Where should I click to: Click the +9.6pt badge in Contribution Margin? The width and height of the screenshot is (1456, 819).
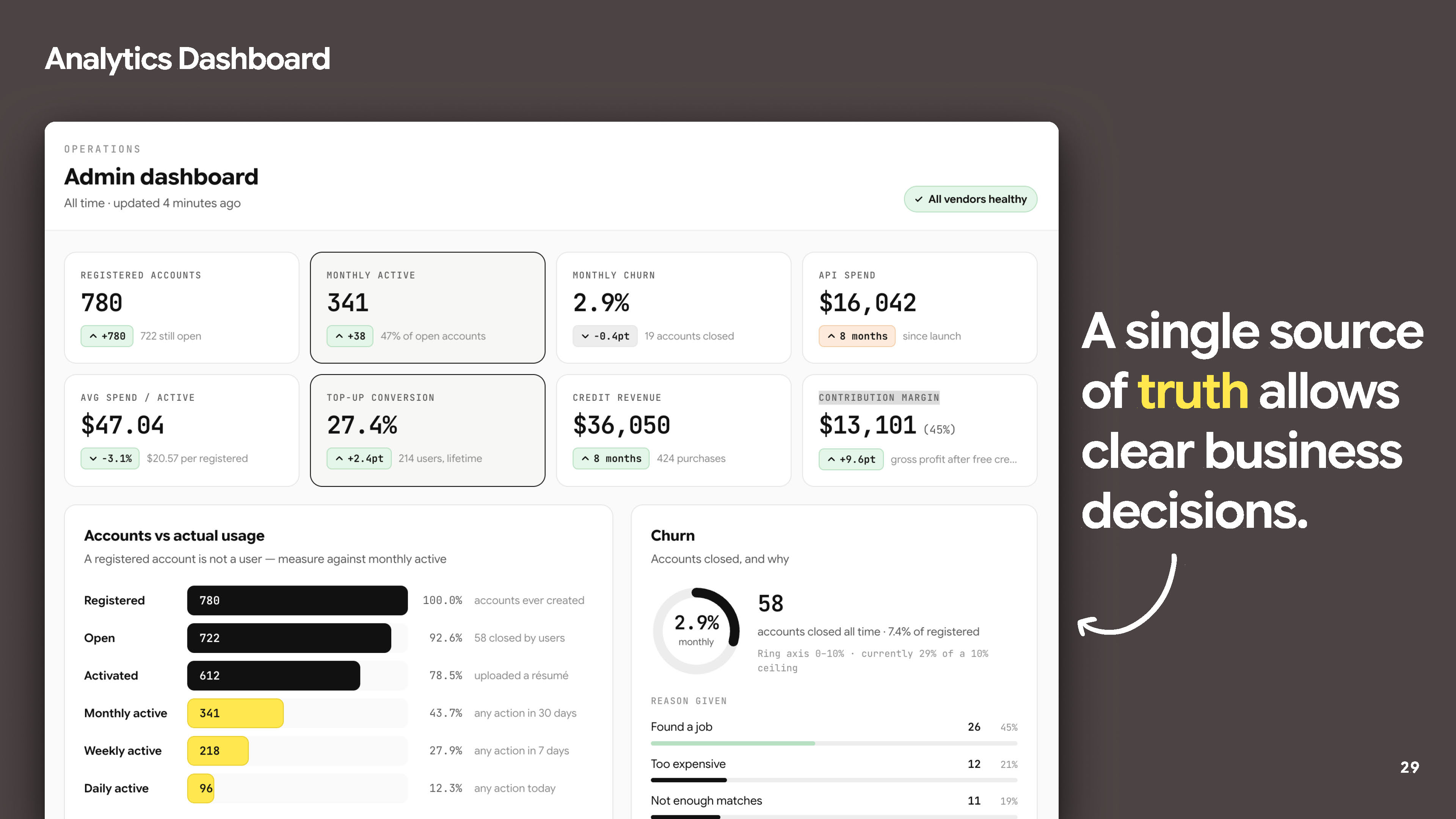851,460
